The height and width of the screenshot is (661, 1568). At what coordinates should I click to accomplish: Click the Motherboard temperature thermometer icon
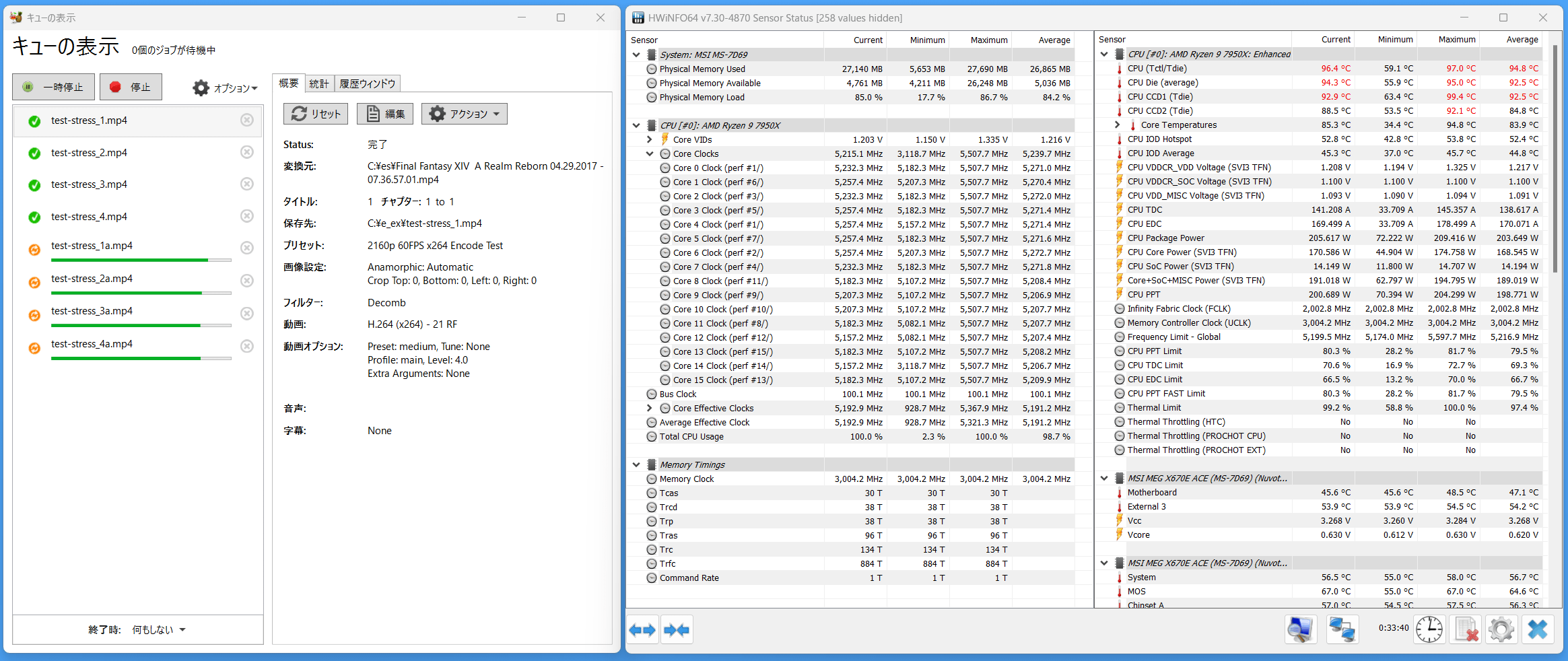[1120, 493]
